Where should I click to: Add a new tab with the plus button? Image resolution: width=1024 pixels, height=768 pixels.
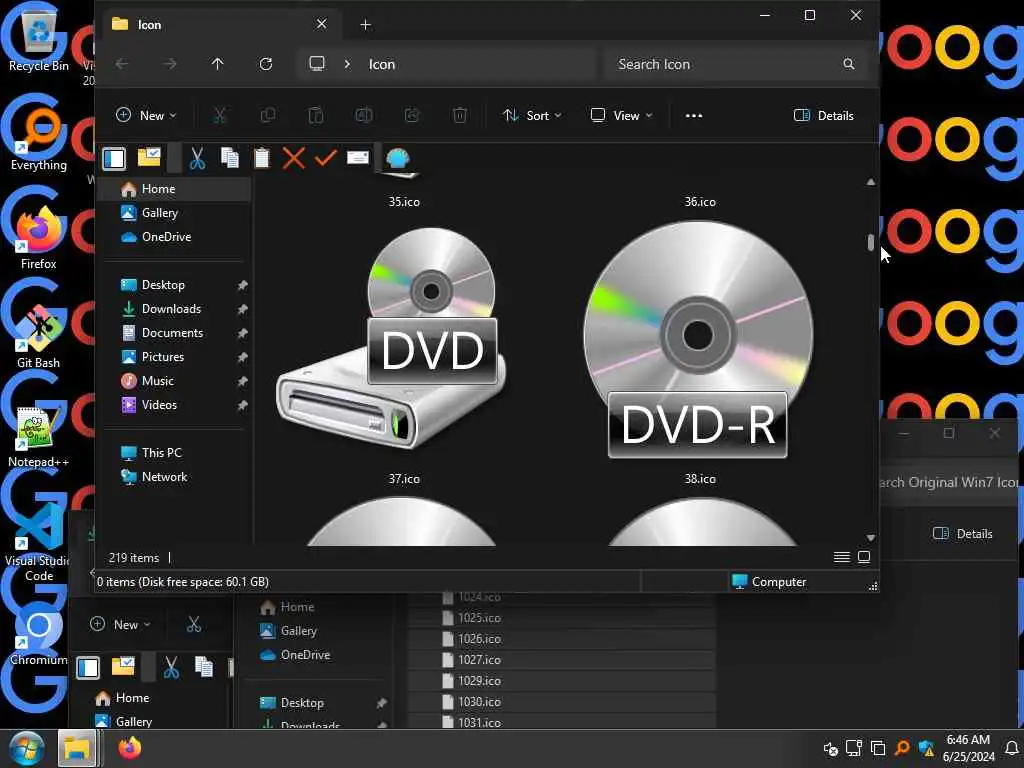(365, 25)
